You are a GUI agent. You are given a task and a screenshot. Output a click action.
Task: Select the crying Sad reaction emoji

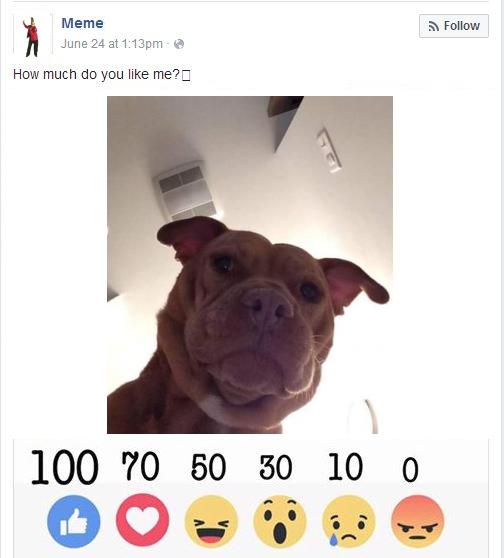coord(349,521)
